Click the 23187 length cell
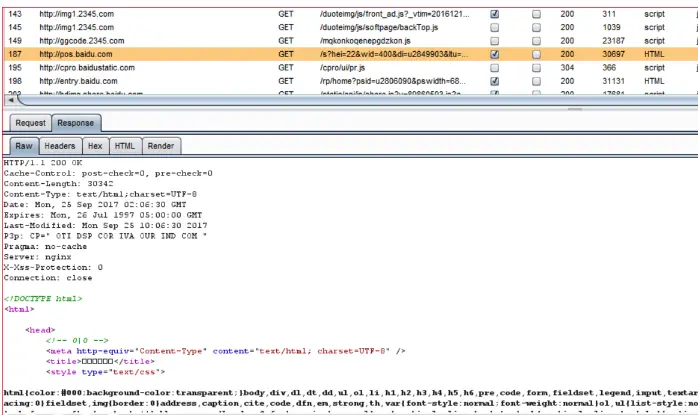Viewport: 698px width, 415px height. [613, 41]
